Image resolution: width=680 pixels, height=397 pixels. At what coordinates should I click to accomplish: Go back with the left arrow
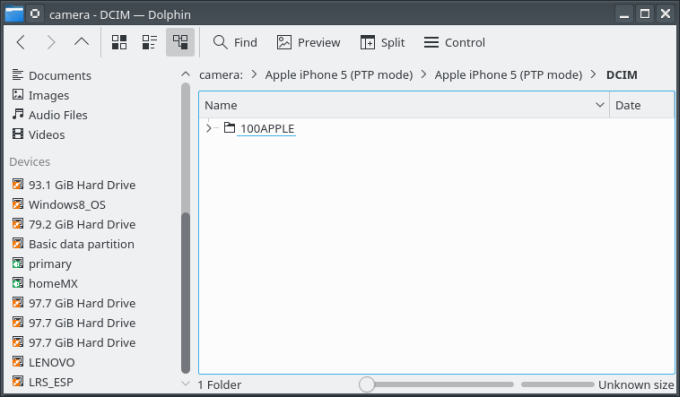point(20,42)
